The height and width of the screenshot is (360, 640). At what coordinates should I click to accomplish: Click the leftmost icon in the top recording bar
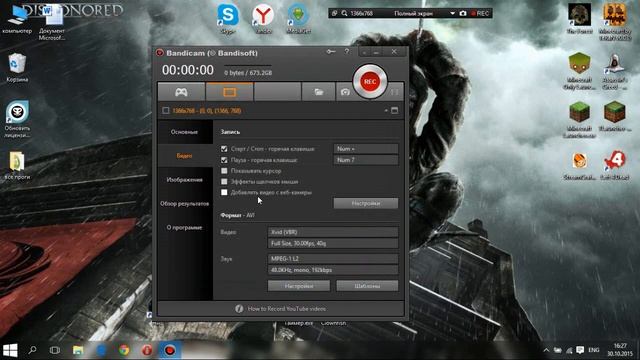pos(334,13)
